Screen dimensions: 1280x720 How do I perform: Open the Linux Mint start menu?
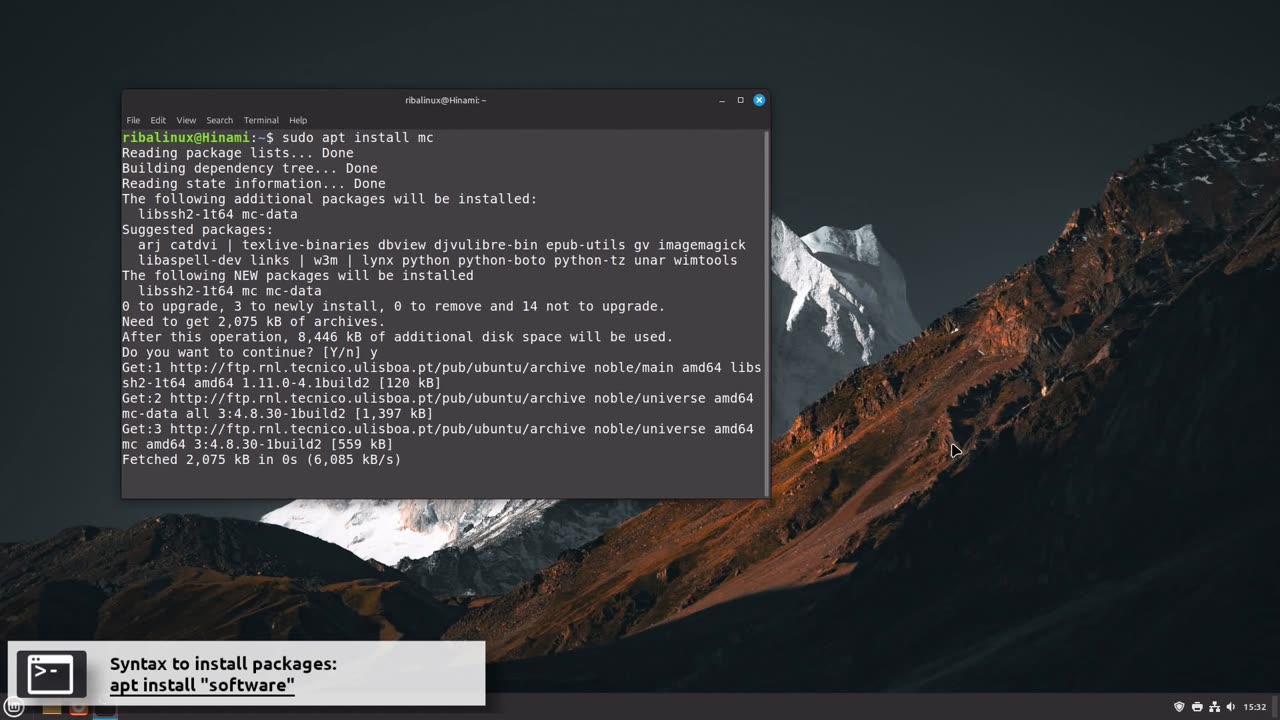[x=14, y=707]
